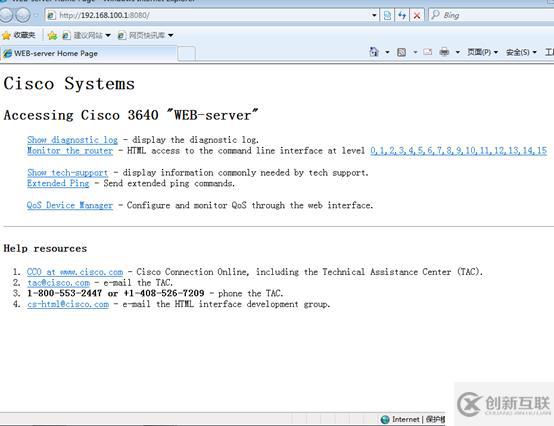Image resolution: width=554 pixels, height=426 pixels.
Task: Expand the Home button dropdown arrow
Action: [387, 52]
